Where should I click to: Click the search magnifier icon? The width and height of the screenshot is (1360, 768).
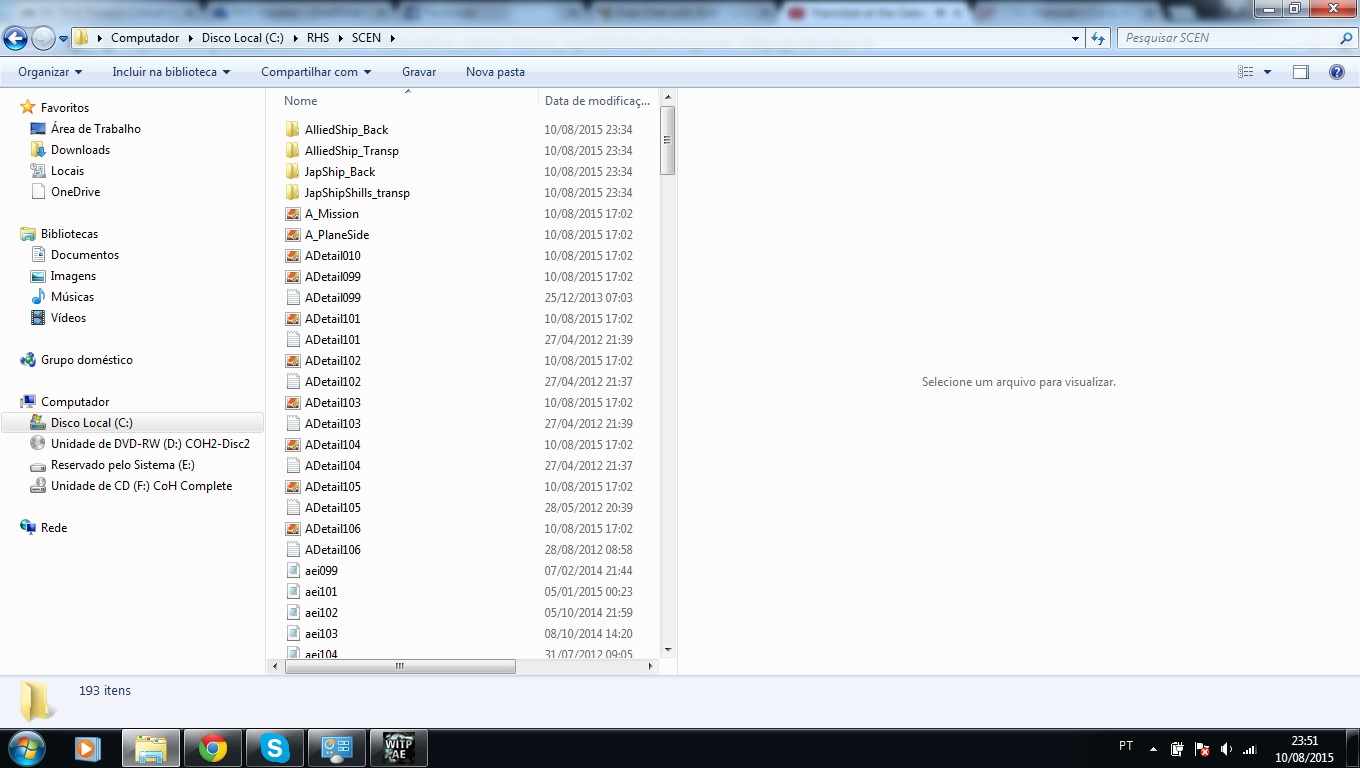click(x=1346, y=38)
